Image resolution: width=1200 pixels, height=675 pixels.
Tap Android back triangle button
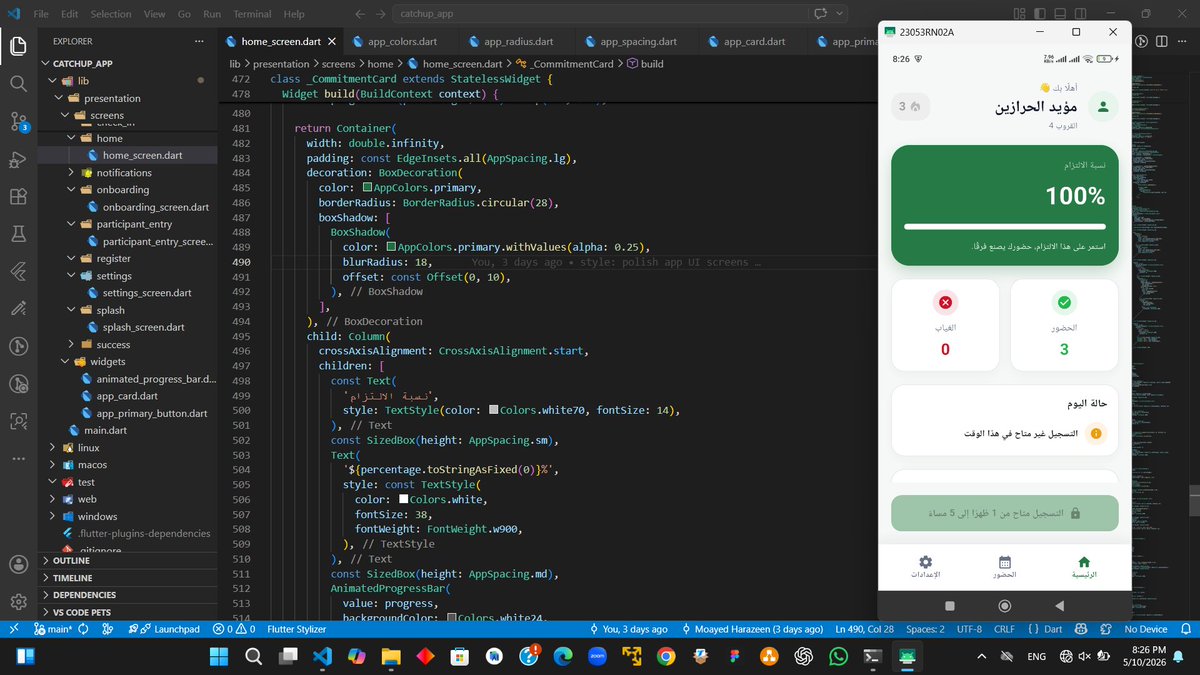click(x=1059, y=605)
